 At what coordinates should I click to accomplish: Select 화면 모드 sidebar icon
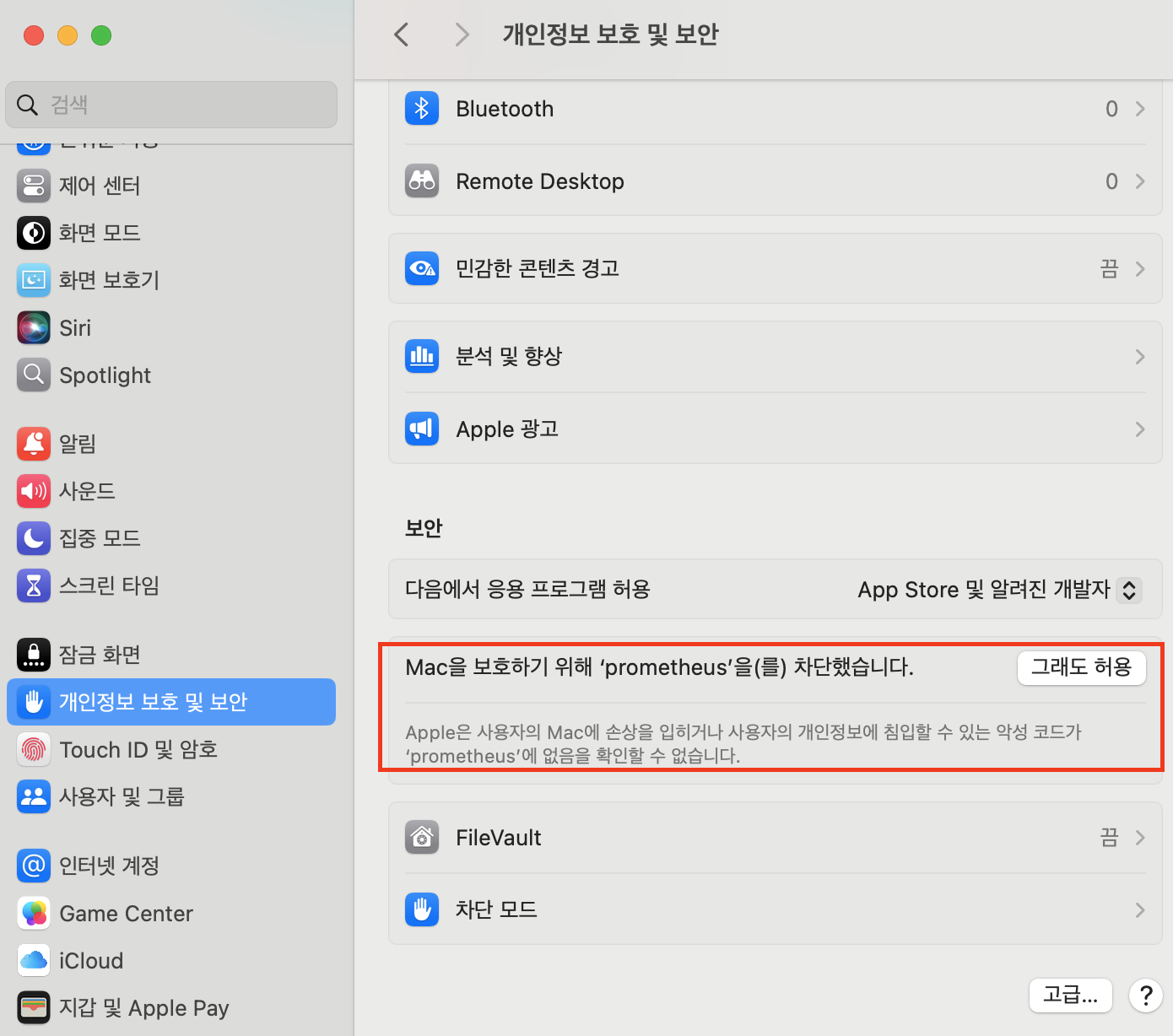pos(34,233)
